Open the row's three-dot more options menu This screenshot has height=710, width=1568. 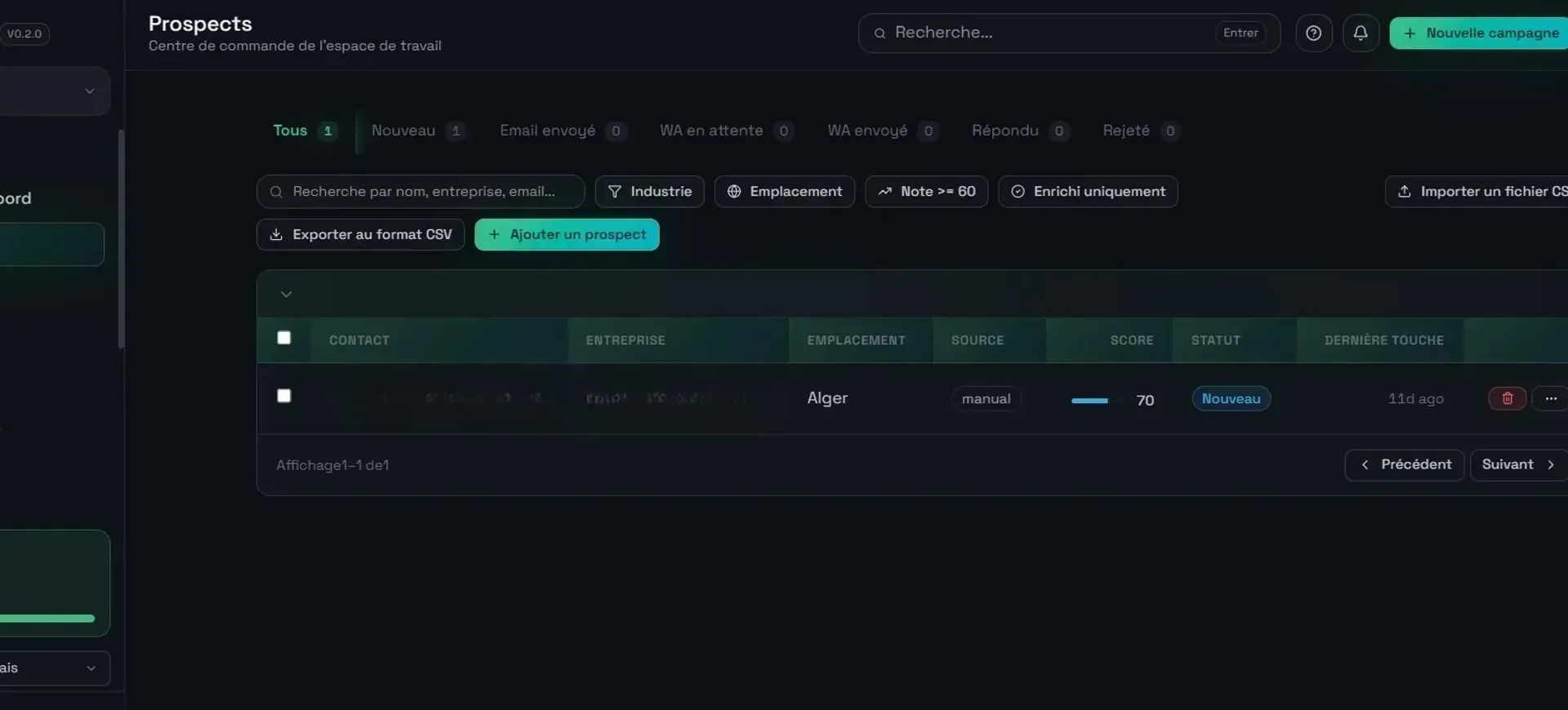[1550, 398]
